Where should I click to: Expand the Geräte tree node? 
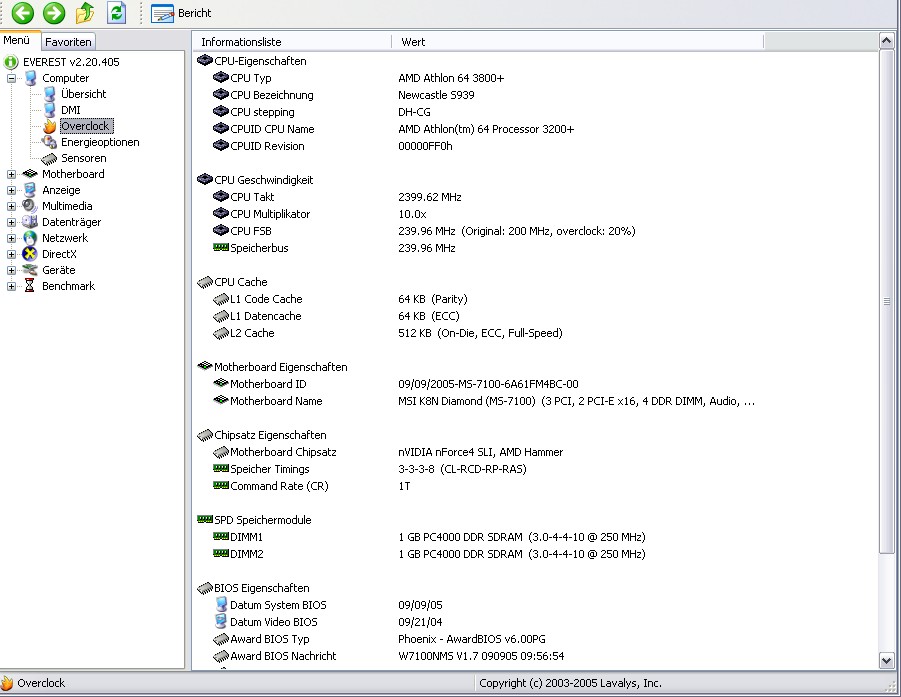pos(11,270)
